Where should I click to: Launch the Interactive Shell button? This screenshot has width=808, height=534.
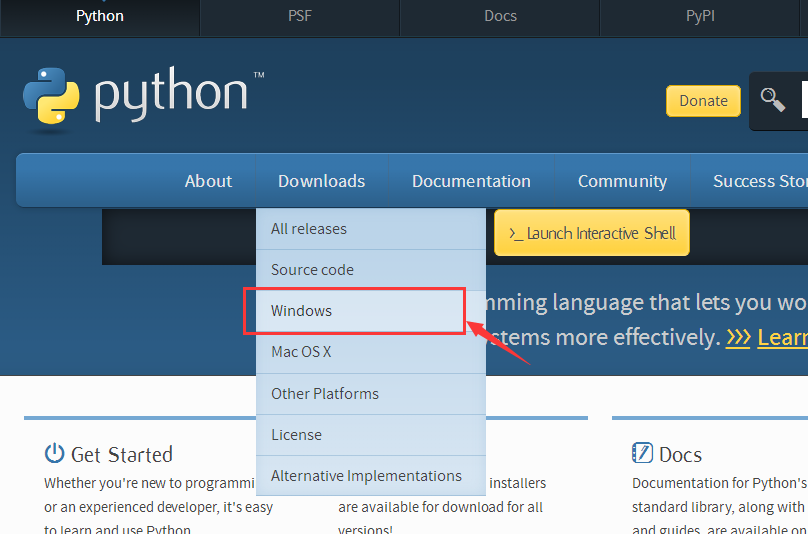[592, 233]
